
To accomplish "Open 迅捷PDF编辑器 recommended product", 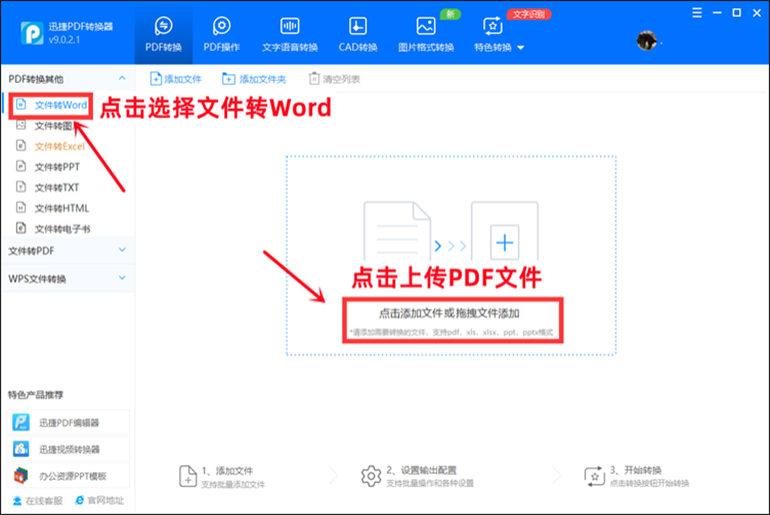I will coord(68,422).
